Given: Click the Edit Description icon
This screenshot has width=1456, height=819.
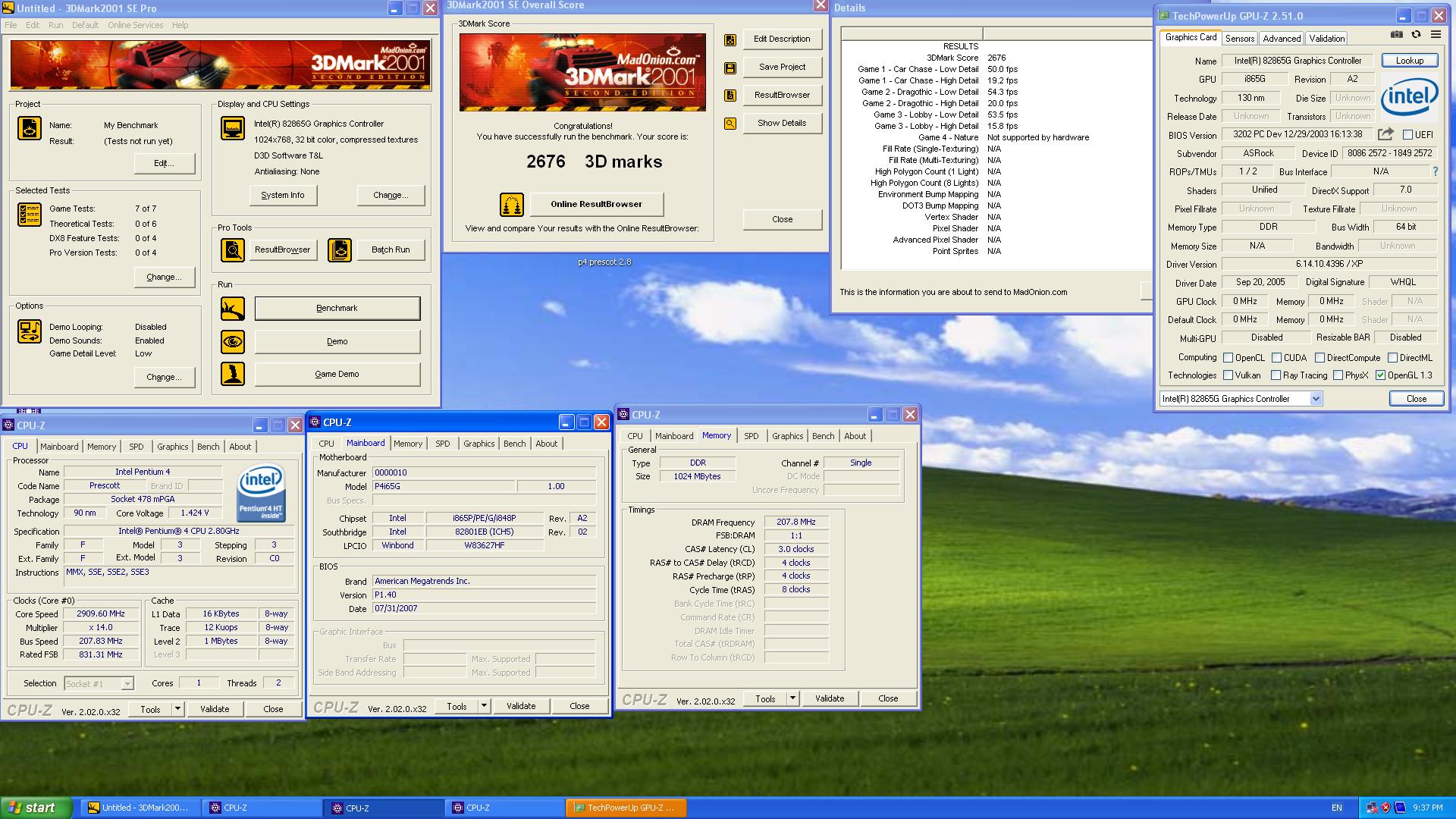Looking at the screenshot, I should coord(730,40).
